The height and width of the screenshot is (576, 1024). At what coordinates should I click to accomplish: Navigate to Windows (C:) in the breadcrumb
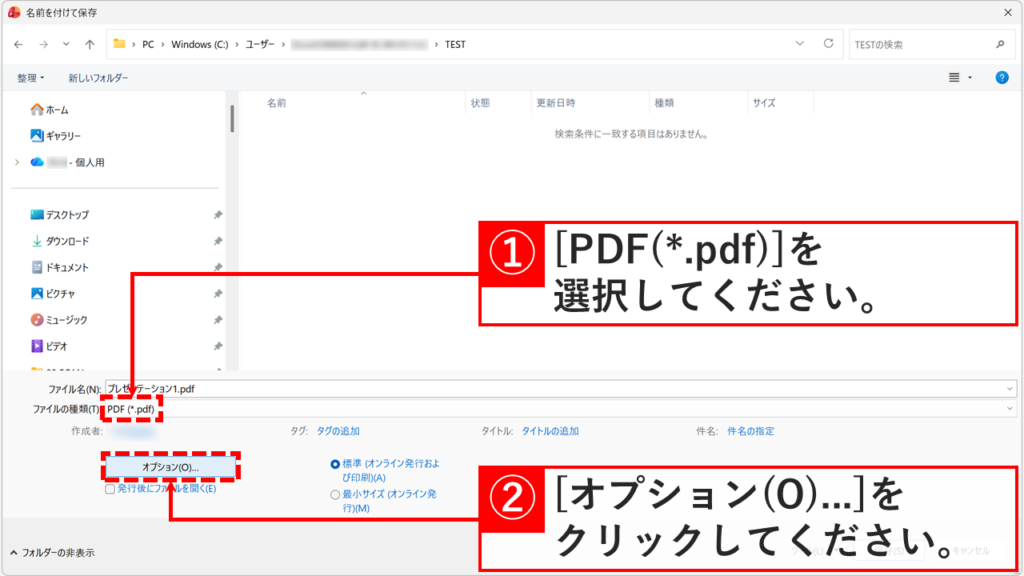tap(199, 44)
